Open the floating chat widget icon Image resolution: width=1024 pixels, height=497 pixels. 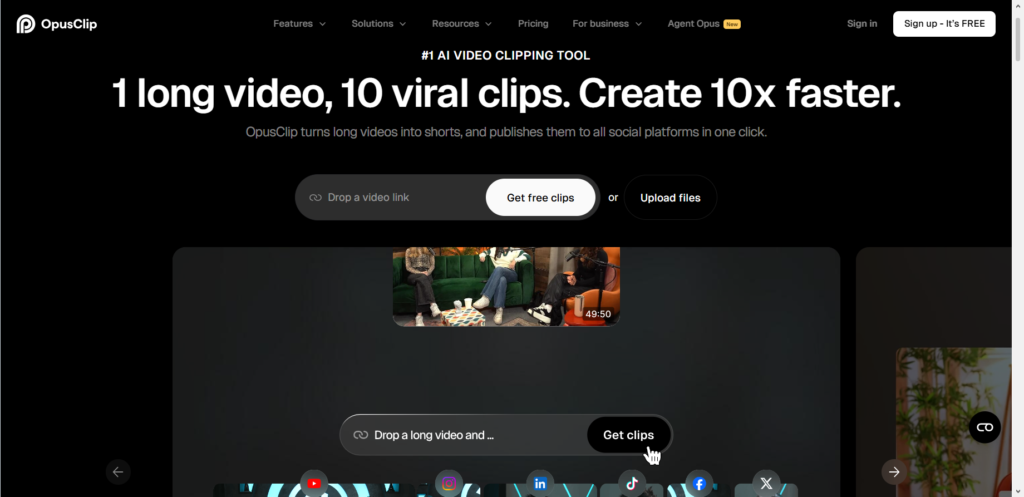pyautogui.click(x=984, y=427)
